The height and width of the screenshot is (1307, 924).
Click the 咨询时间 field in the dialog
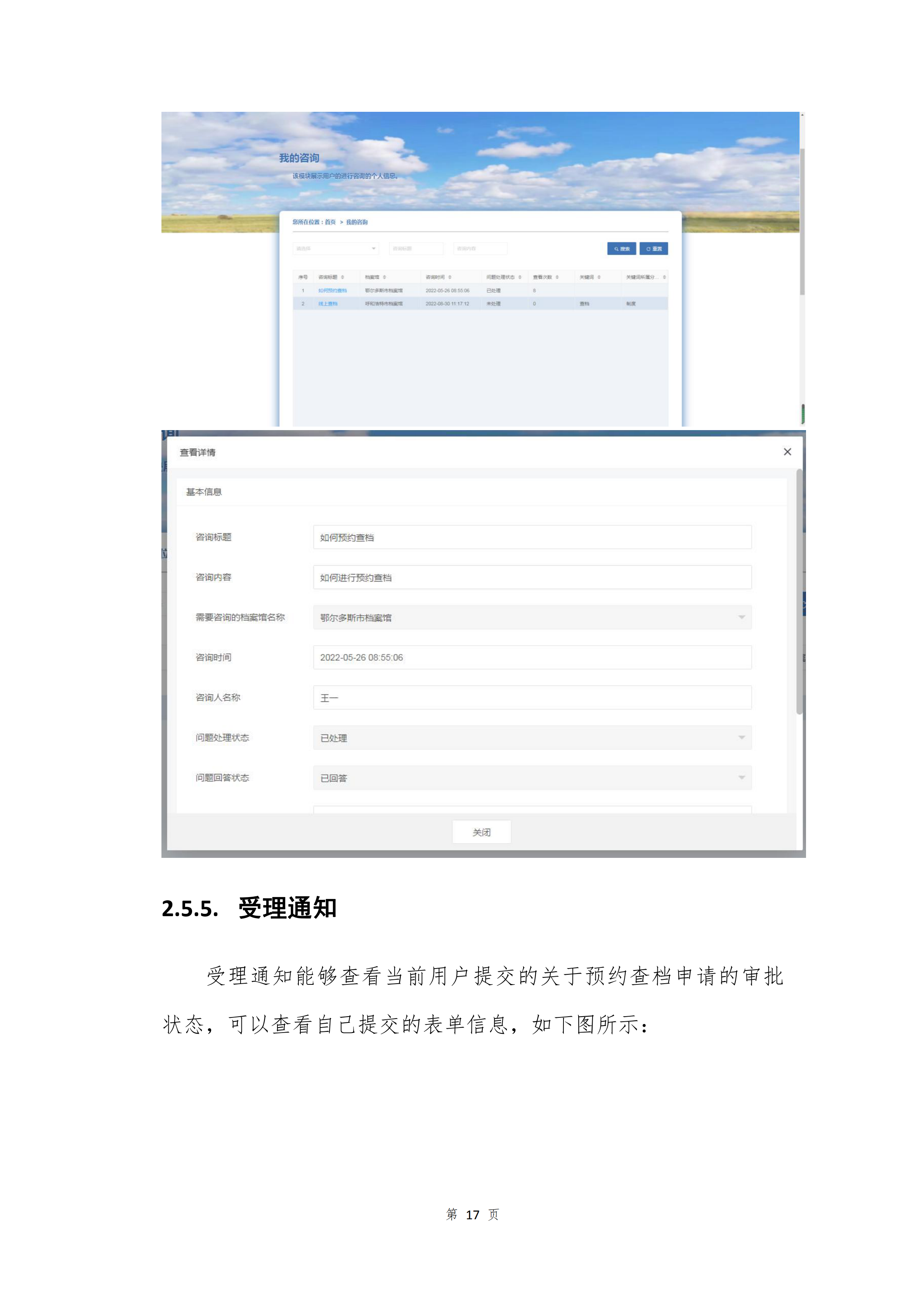coord(532,658)
